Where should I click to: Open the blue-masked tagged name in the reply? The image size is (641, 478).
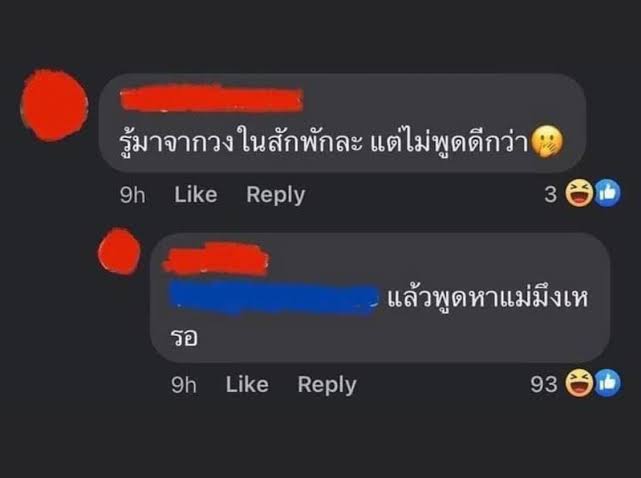(274, 298)
